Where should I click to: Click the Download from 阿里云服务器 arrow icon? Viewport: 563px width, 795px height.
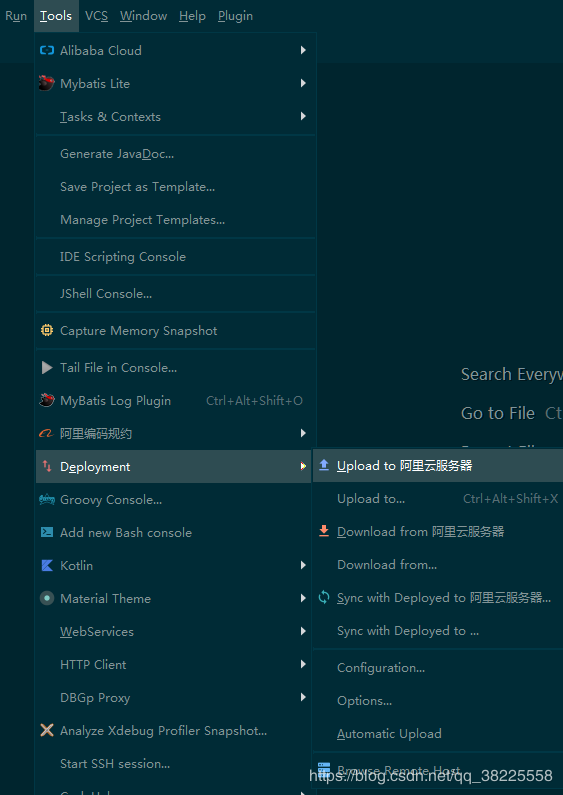[324, 531]
